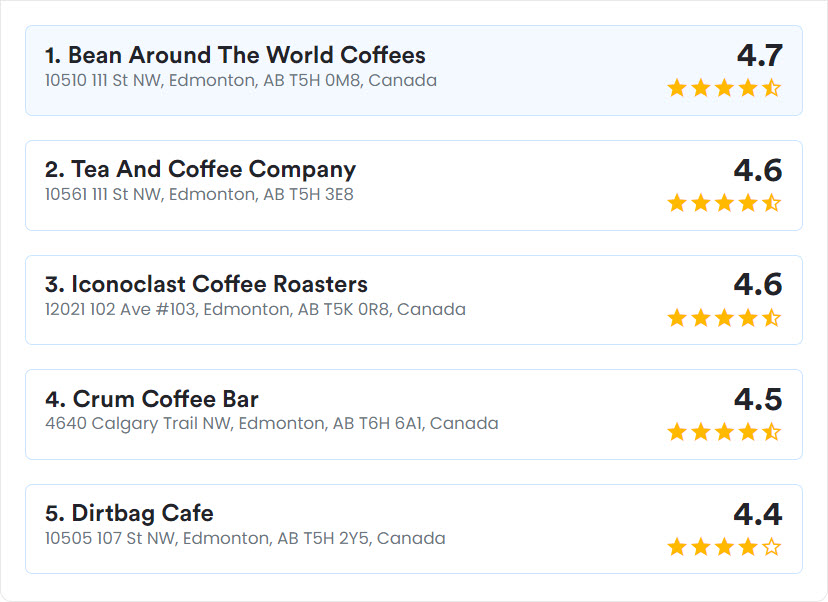Open the Bean Around The World Coffees listing
Viewport: 828px width, 602px height.
pyautogui.click(x=414, y=70)
